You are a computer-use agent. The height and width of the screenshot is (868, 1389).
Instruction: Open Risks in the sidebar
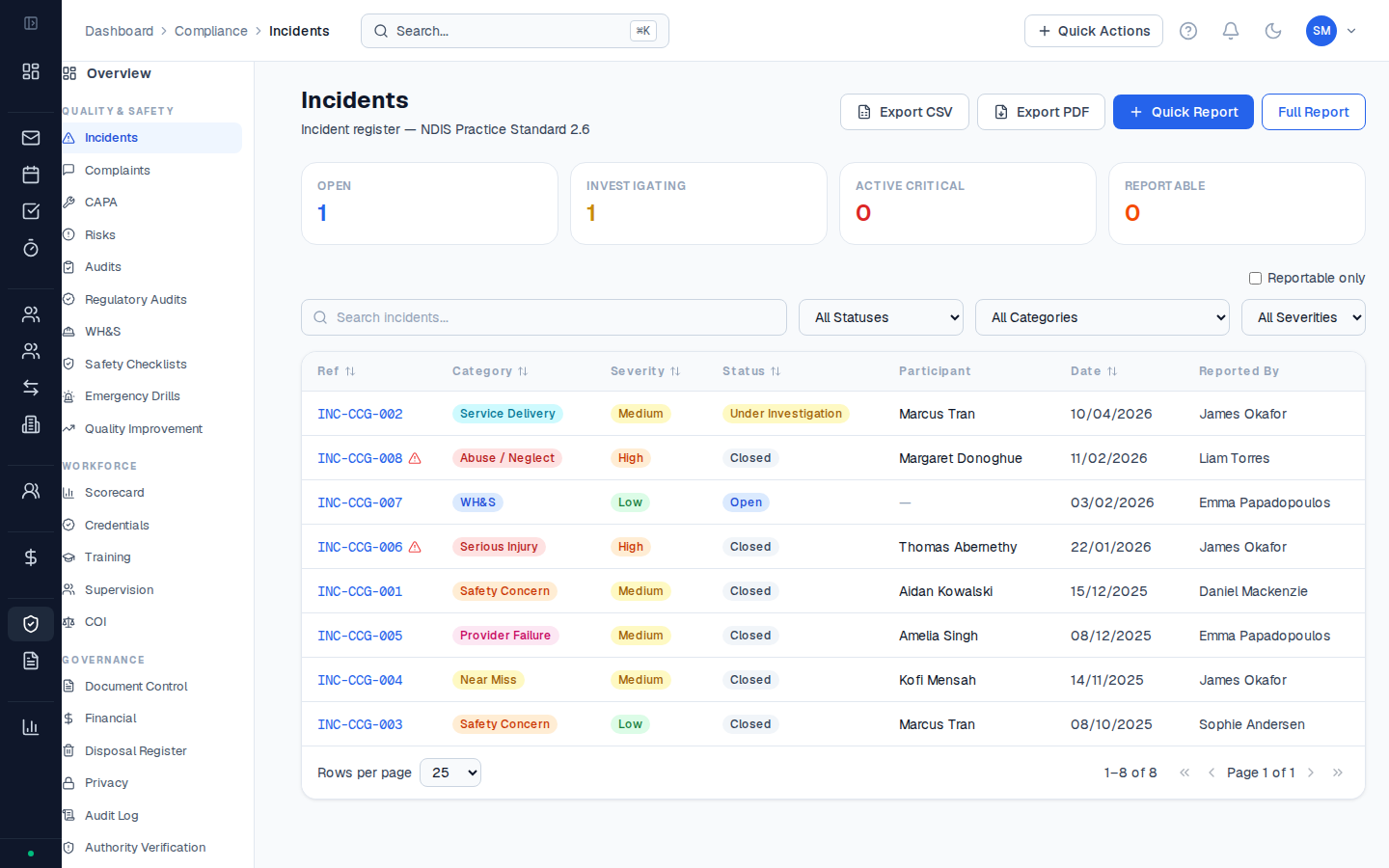tap(151, 234)
